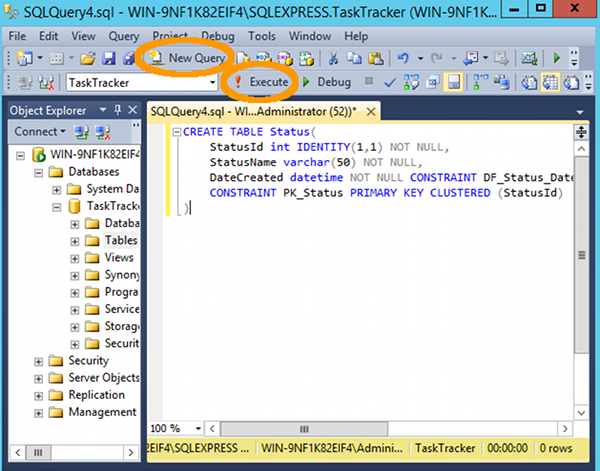Open the Undo history dropdown arrow
600x471 pixels.
pyautogui.click(x=420, y=59)
